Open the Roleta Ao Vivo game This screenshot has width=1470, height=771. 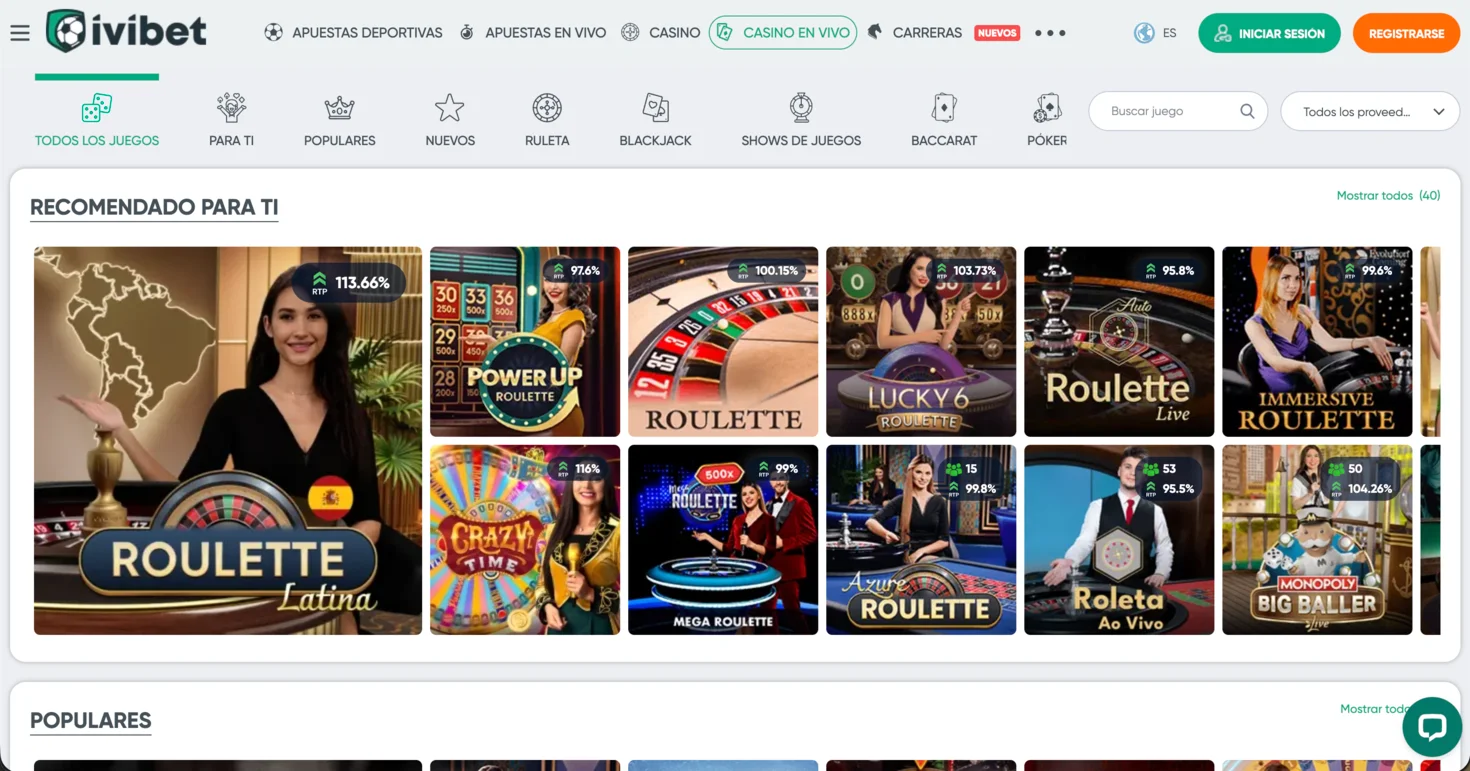click(1119, 540)
